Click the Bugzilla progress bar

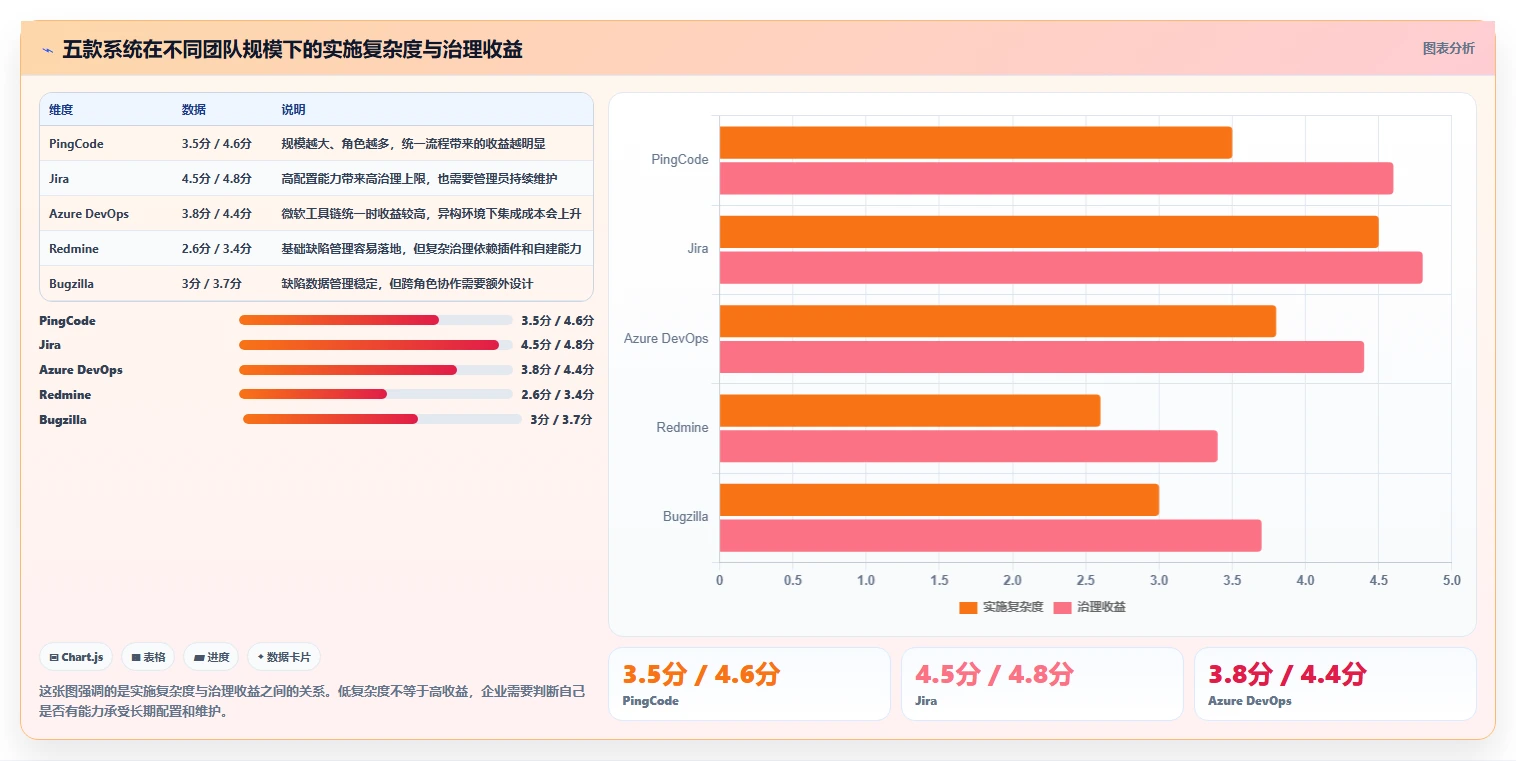[382, 419]
